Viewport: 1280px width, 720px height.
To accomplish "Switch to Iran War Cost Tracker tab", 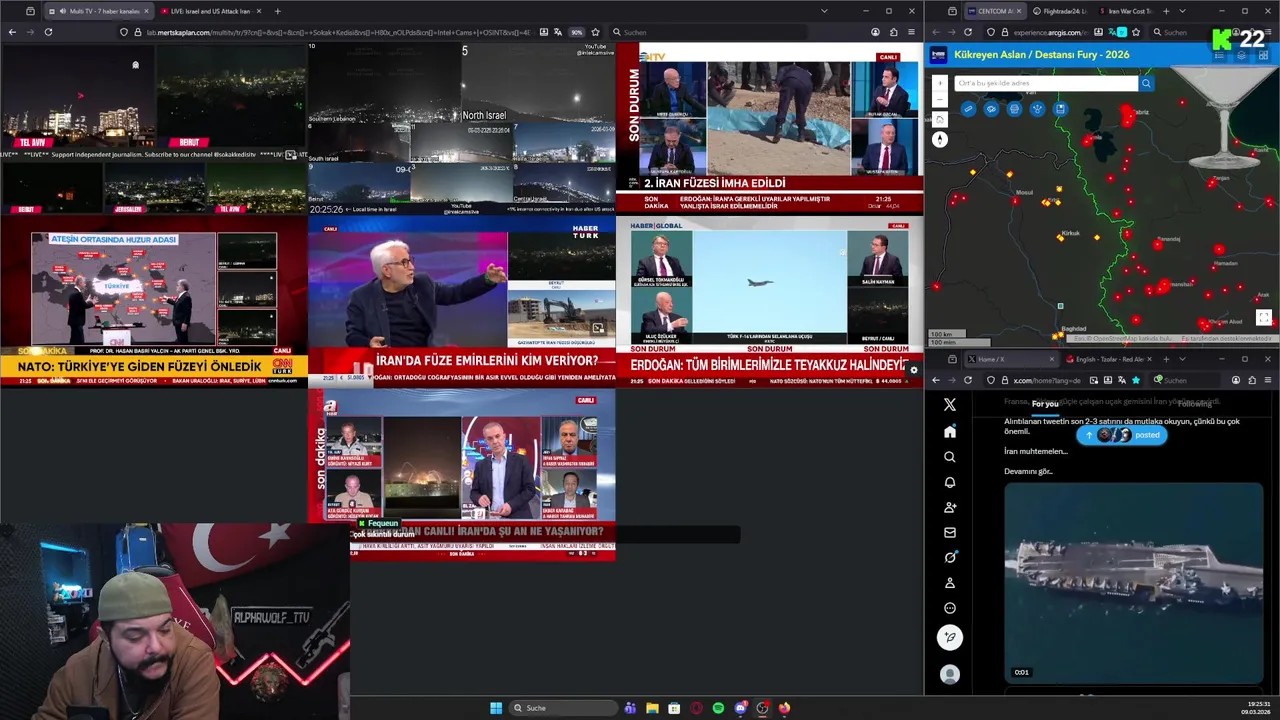I will coord(1126,11).
